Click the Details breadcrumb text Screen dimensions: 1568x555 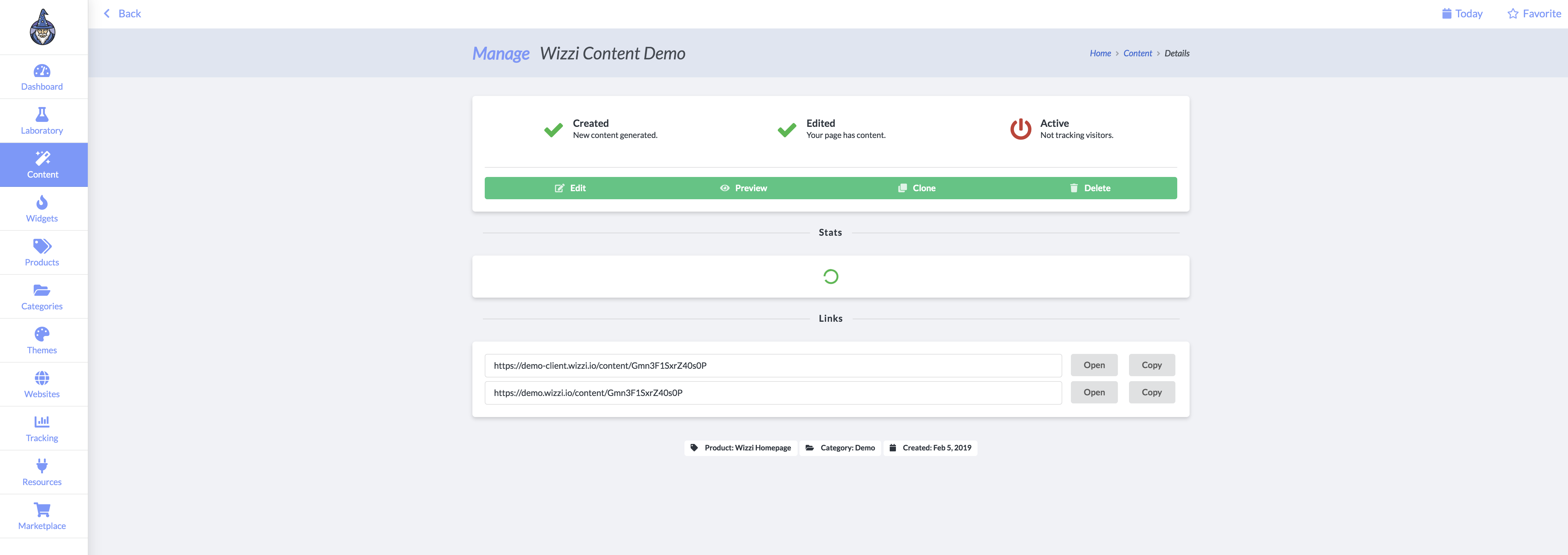[x=1177, y=54]
